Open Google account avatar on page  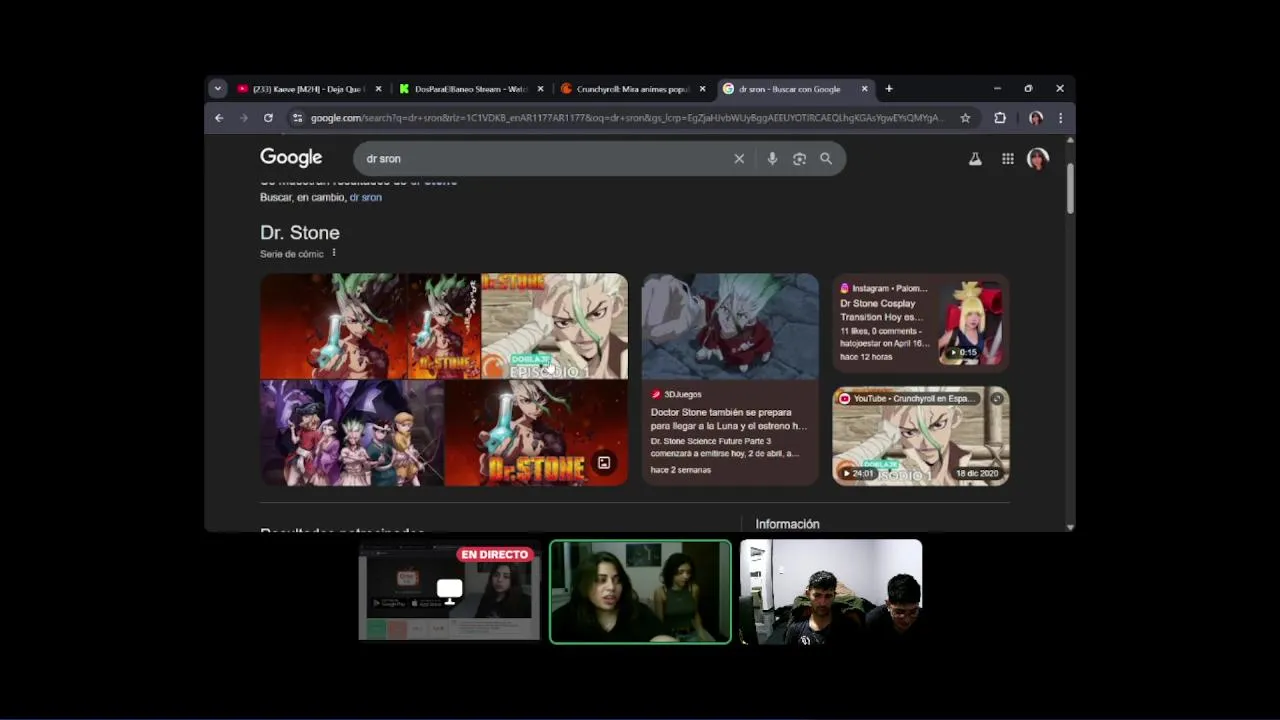pyautogui.click(x=1038, y=159)
